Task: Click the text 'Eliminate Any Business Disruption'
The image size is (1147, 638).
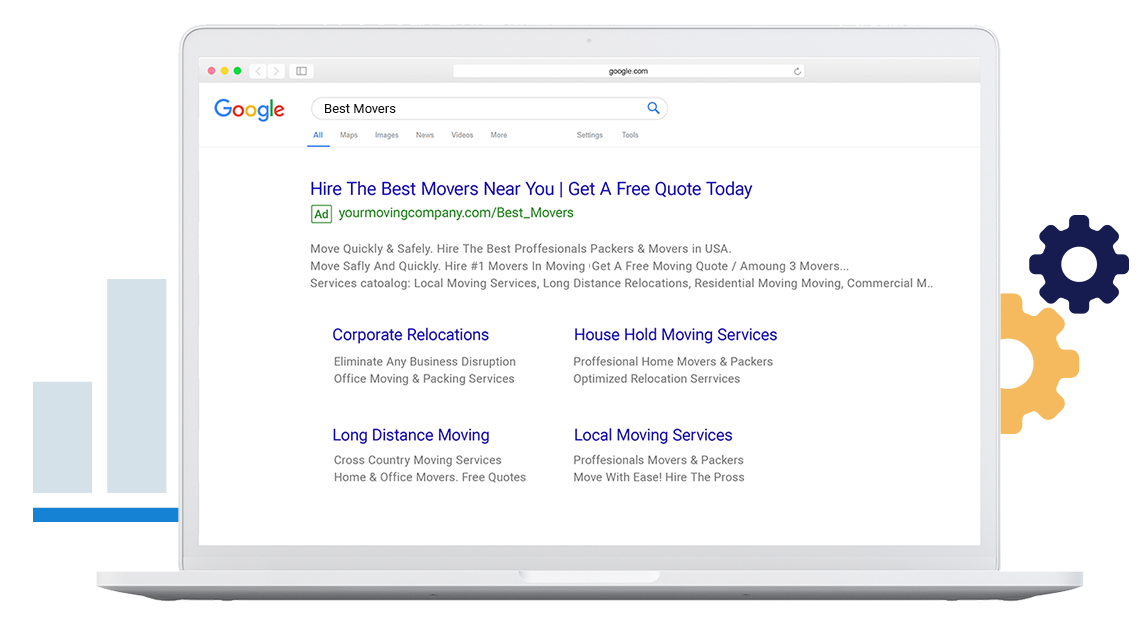Action: coord(425,361)
